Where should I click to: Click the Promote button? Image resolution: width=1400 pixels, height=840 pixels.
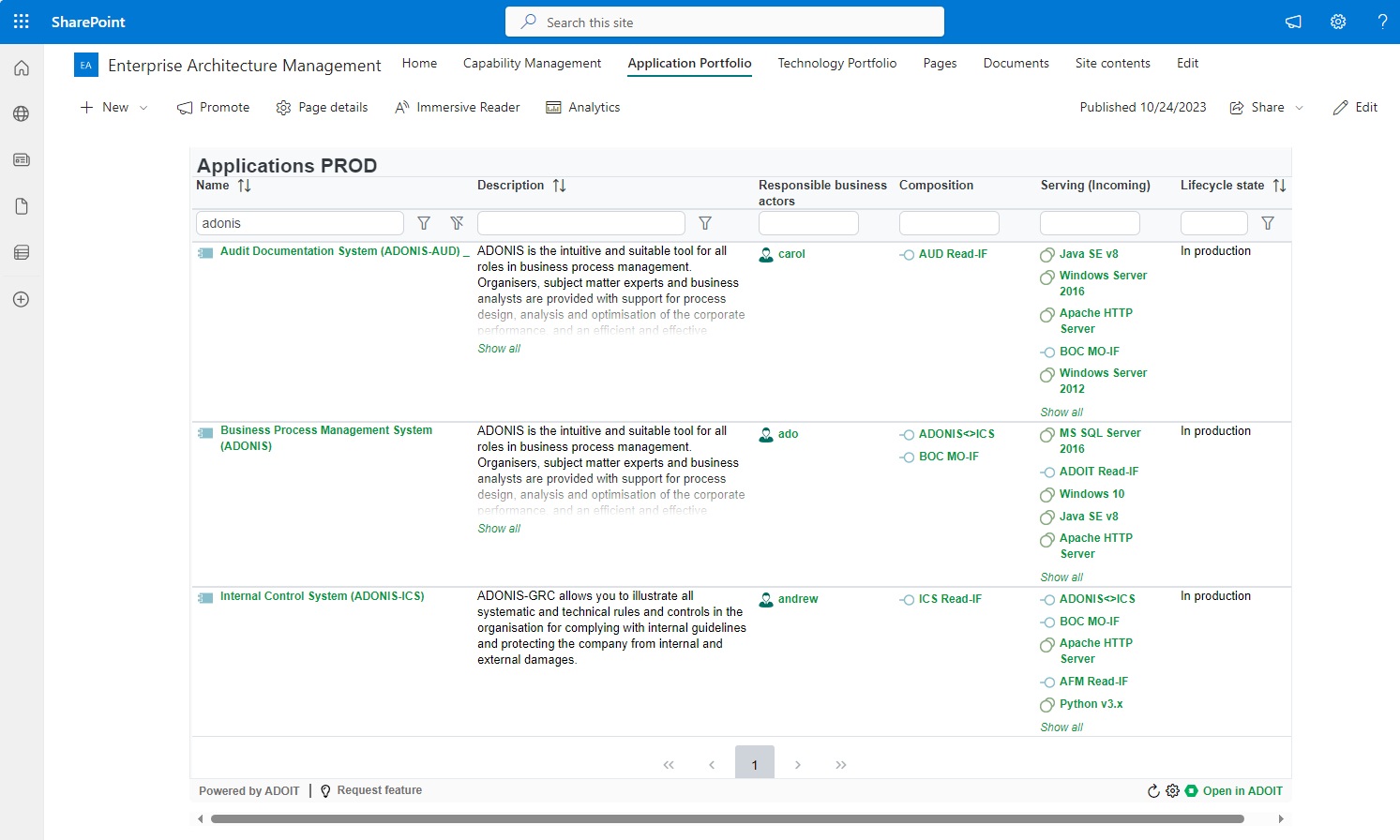[x=213, y=108]
